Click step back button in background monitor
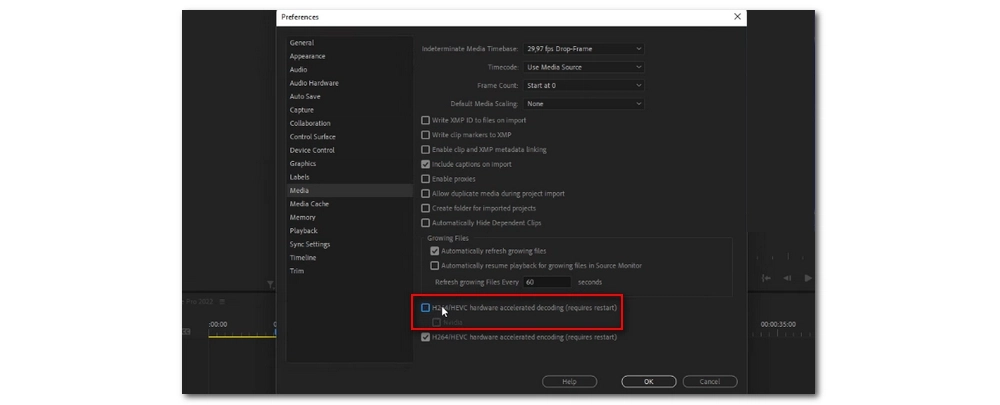The width and height of the screenshot is (1000, 405). pyautogui.click(x=787, y=278)
